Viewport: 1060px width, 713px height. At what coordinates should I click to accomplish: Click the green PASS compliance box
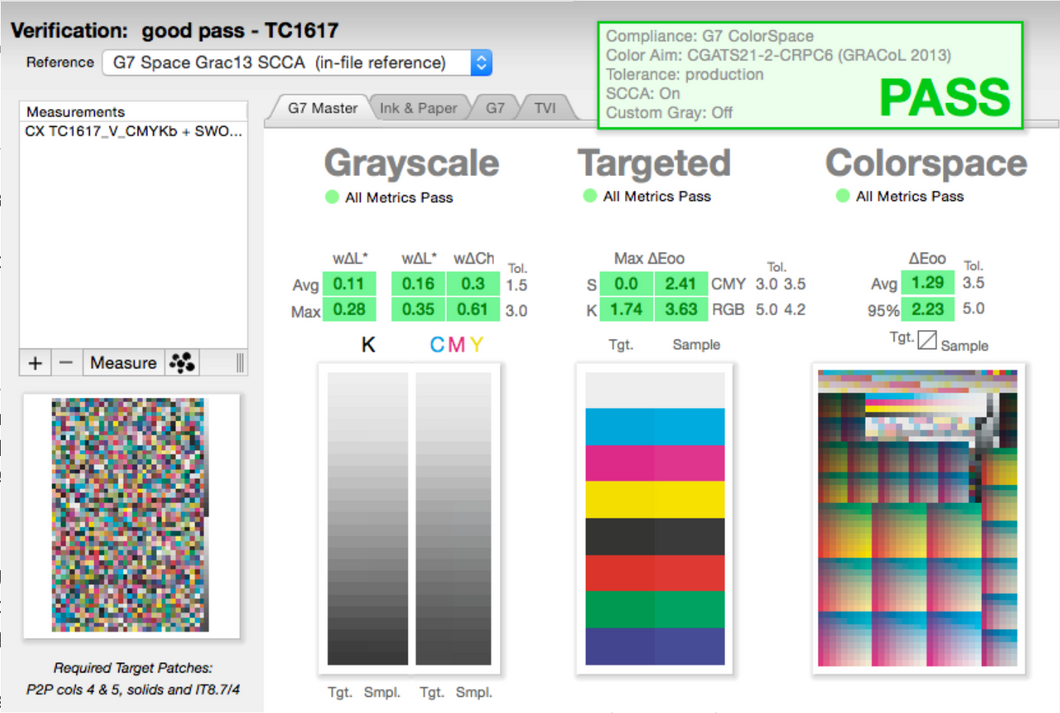(x=811, y=75)
